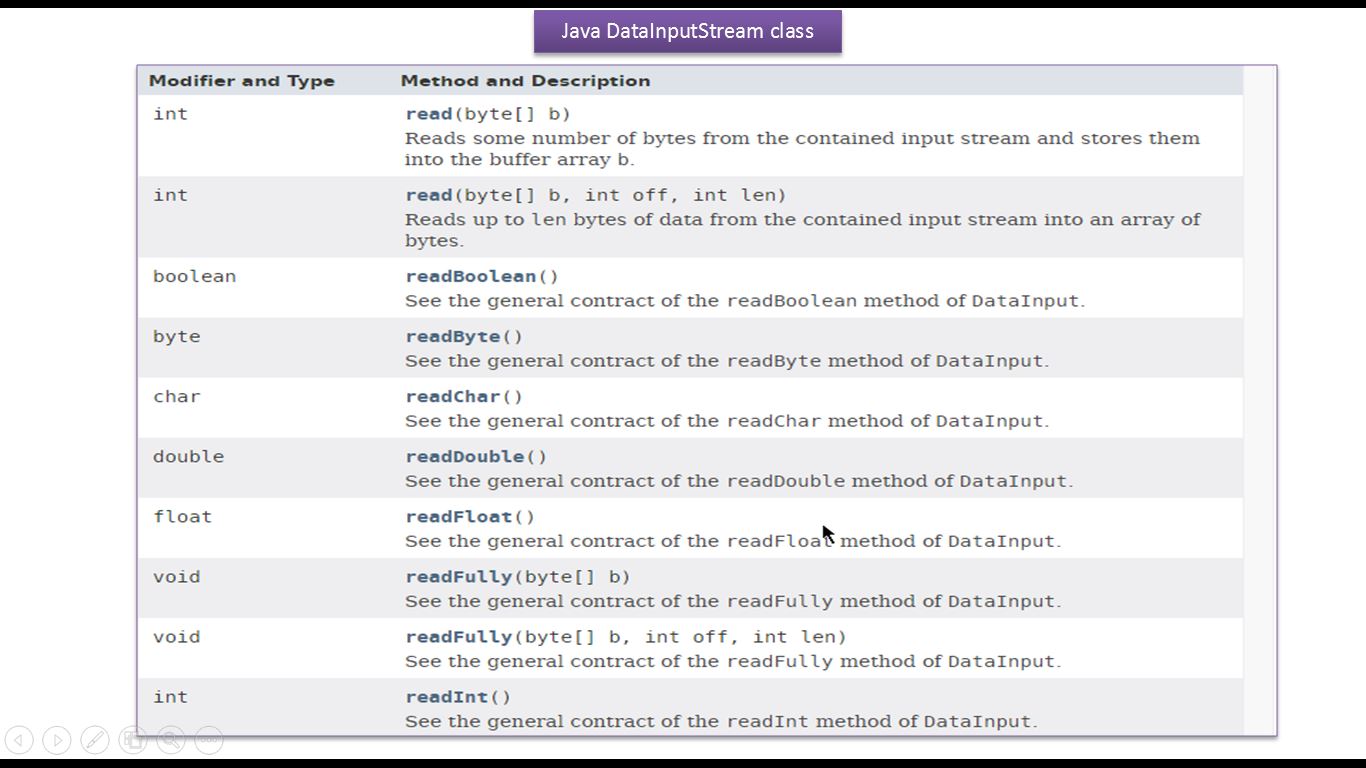
Task: Click the readDouble() method link
Action: (465, 456)
